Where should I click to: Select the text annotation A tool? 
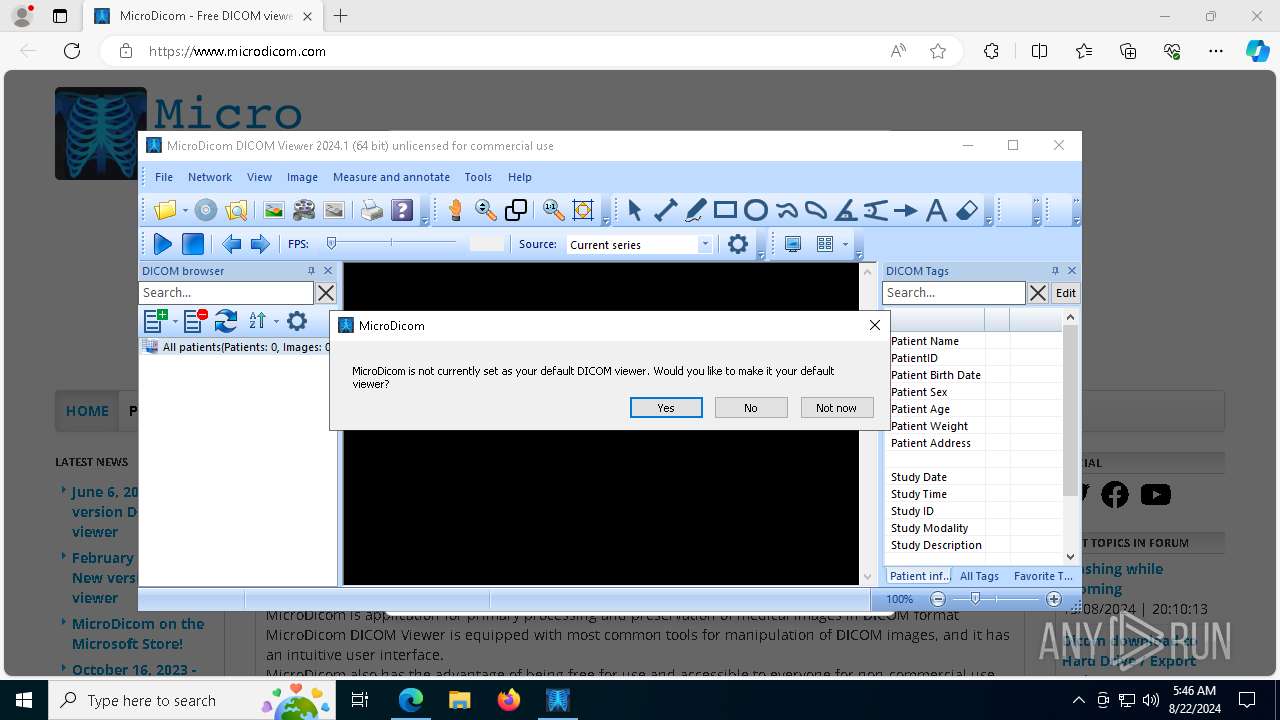(x=936, y=210)
